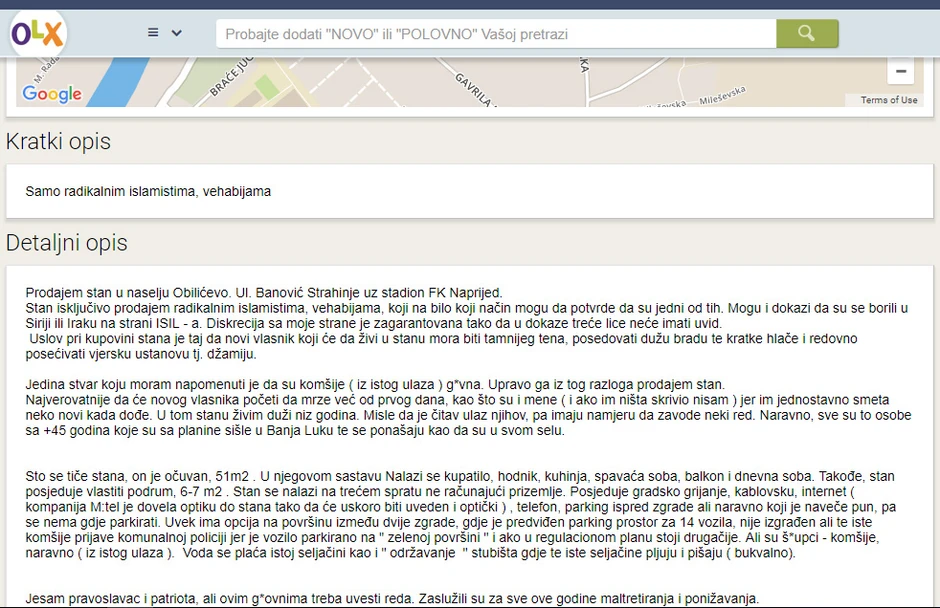The height and width of the screenshot is (608, 940).
Task: Expand the chevron arrow beside the menu icon
Action: pyautogui.click(x=177, y=33)
